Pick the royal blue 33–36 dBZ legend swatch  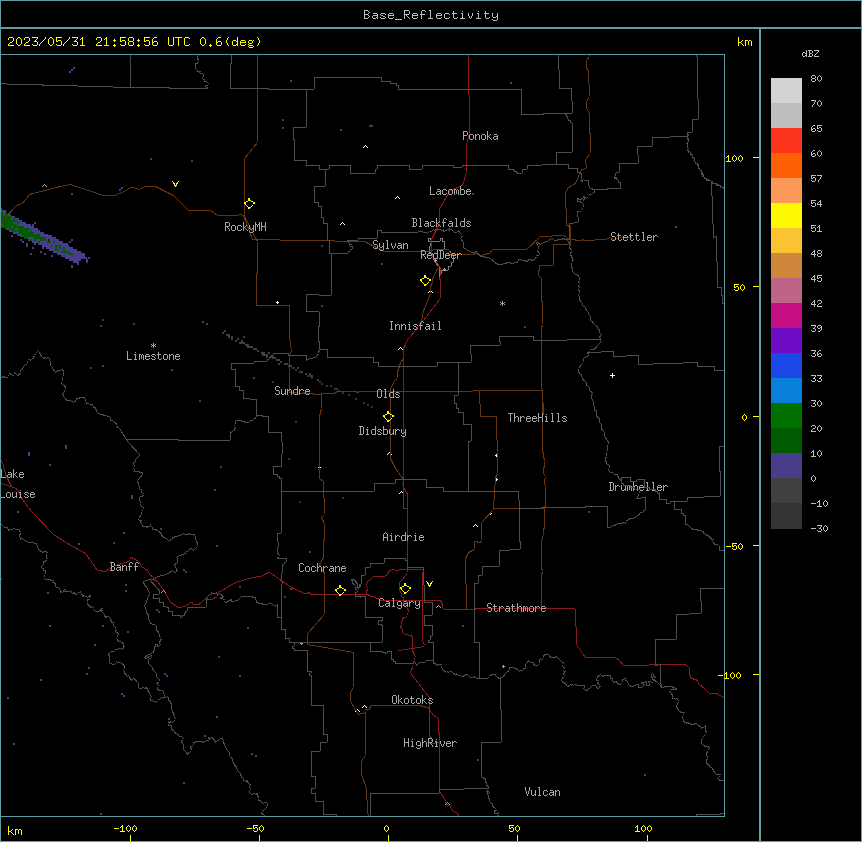click(786, 365)
